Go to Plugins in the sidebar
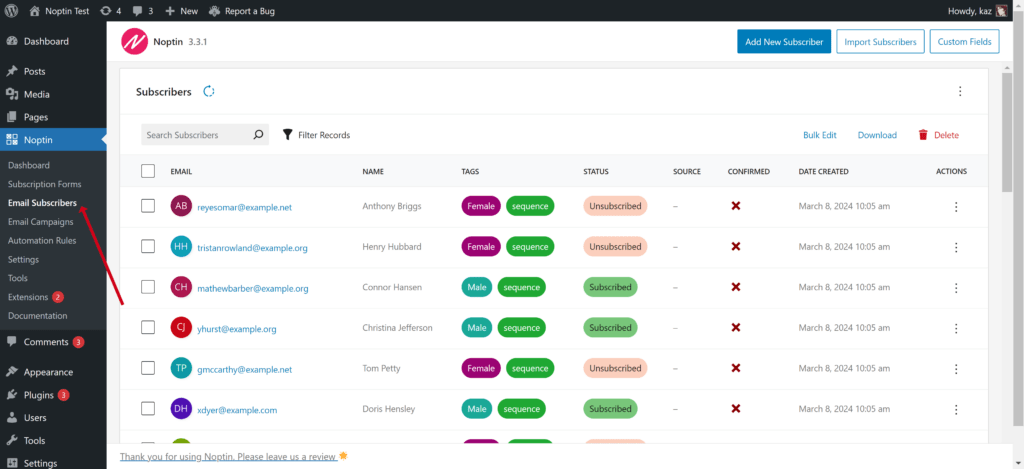Viewport: 1024px width, 469px height. [39, 395]
